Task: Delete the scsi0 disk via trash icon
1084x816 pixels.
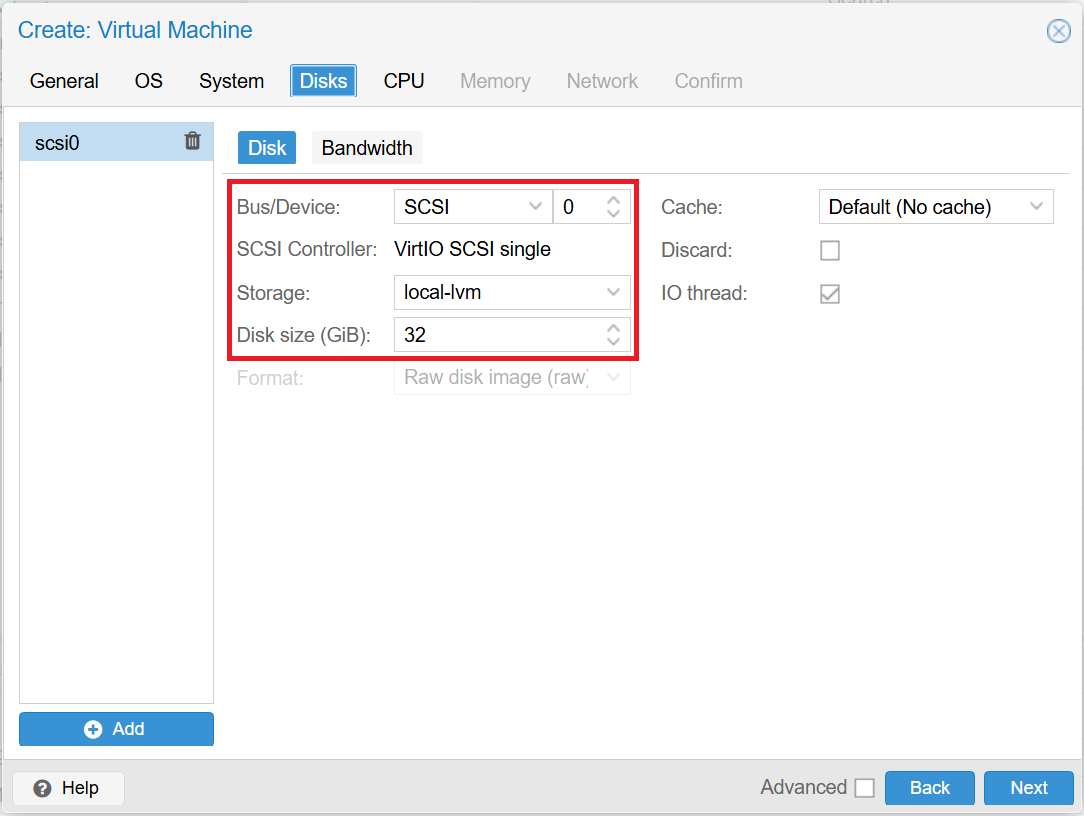Action: tap(192, 141)
